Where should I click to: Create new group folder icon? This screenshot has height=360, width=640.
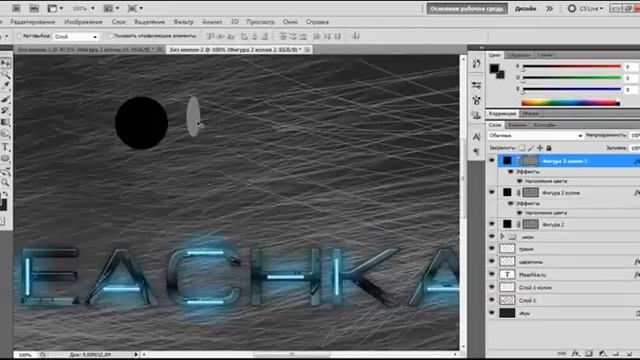[616, 353]
